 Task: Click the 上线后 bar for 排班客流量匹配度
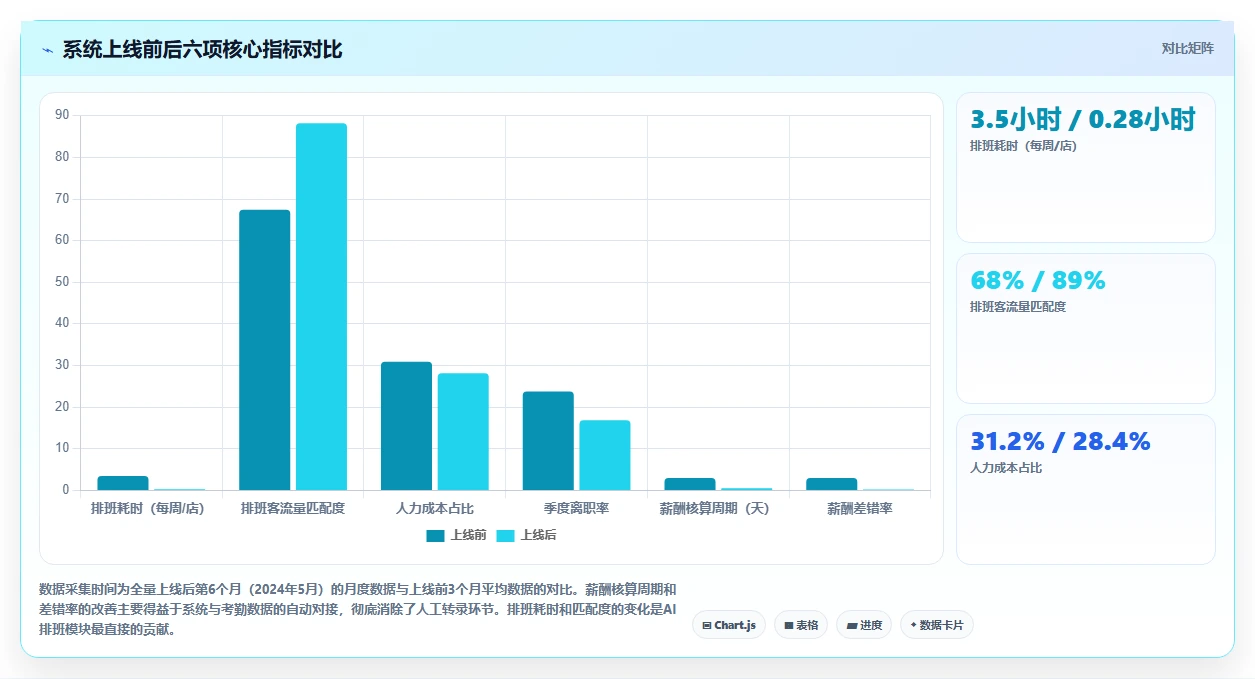(321, 307)
